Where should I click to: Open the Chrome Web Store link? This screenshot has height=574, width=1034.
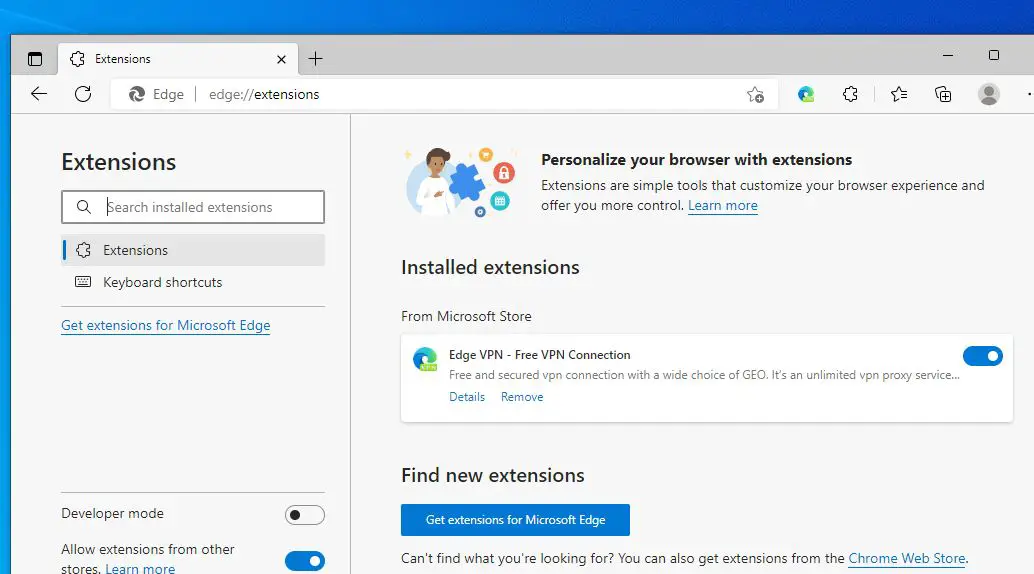tap(906, 558)
